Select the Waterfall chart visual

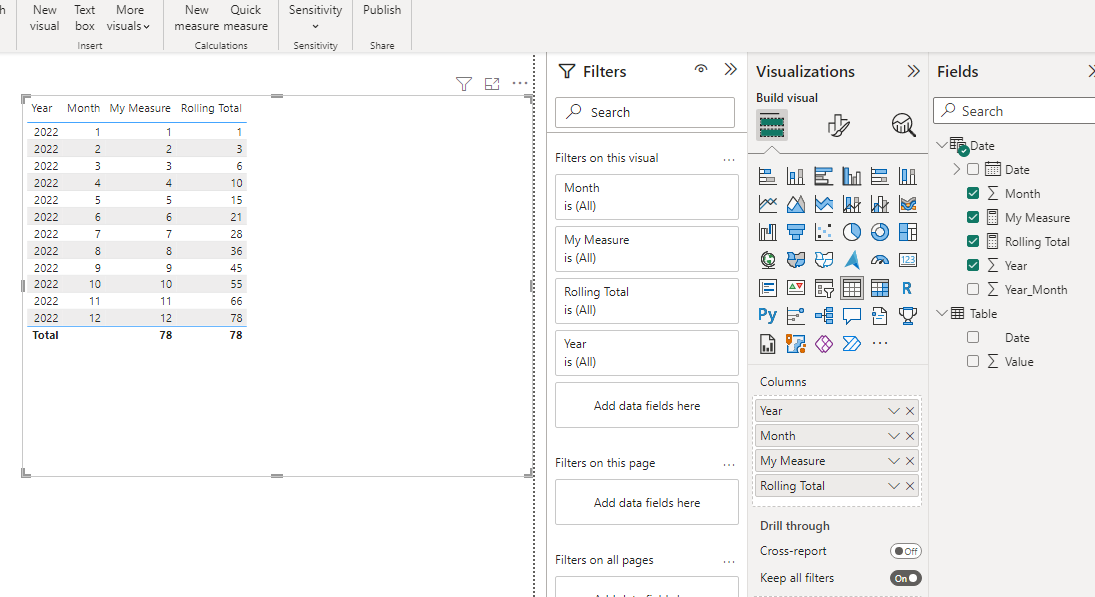[767, 233]
